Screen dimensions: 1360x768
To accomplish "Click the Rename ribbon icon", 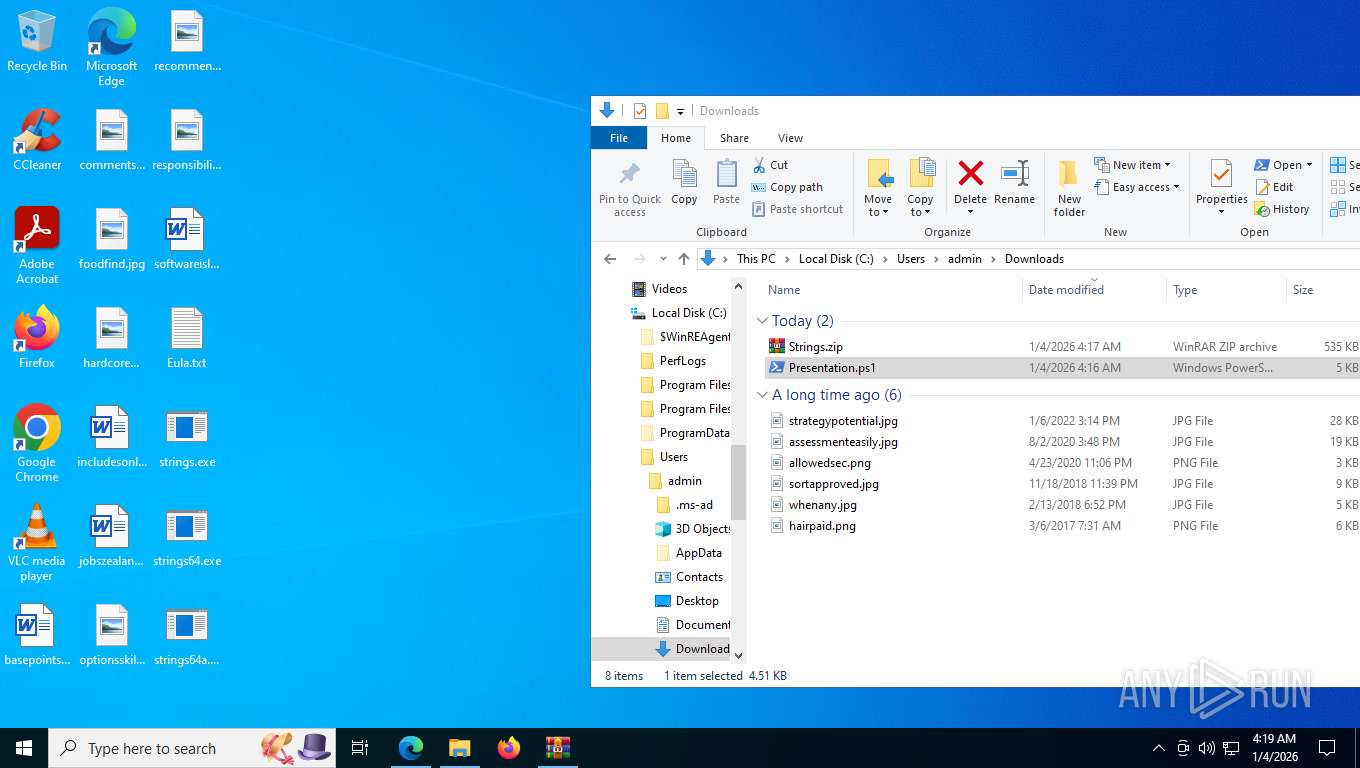I will (1014, 174).
